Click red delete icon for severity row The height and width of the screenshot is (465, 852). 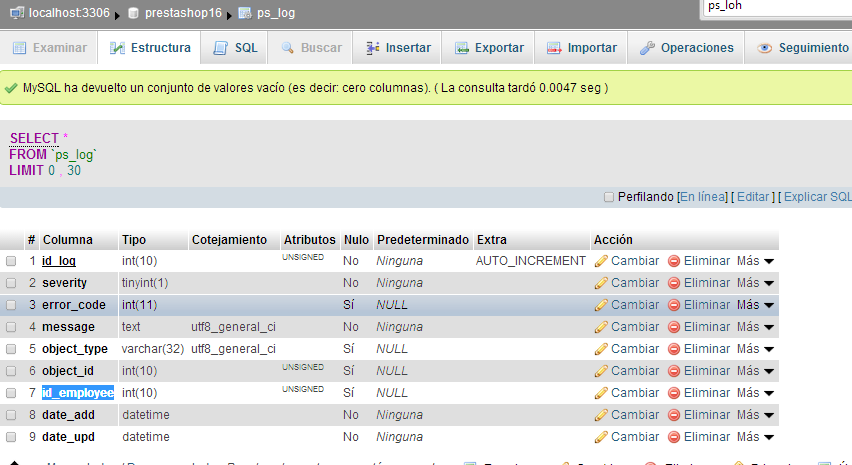pyautogui.click(x=674, y=283)
